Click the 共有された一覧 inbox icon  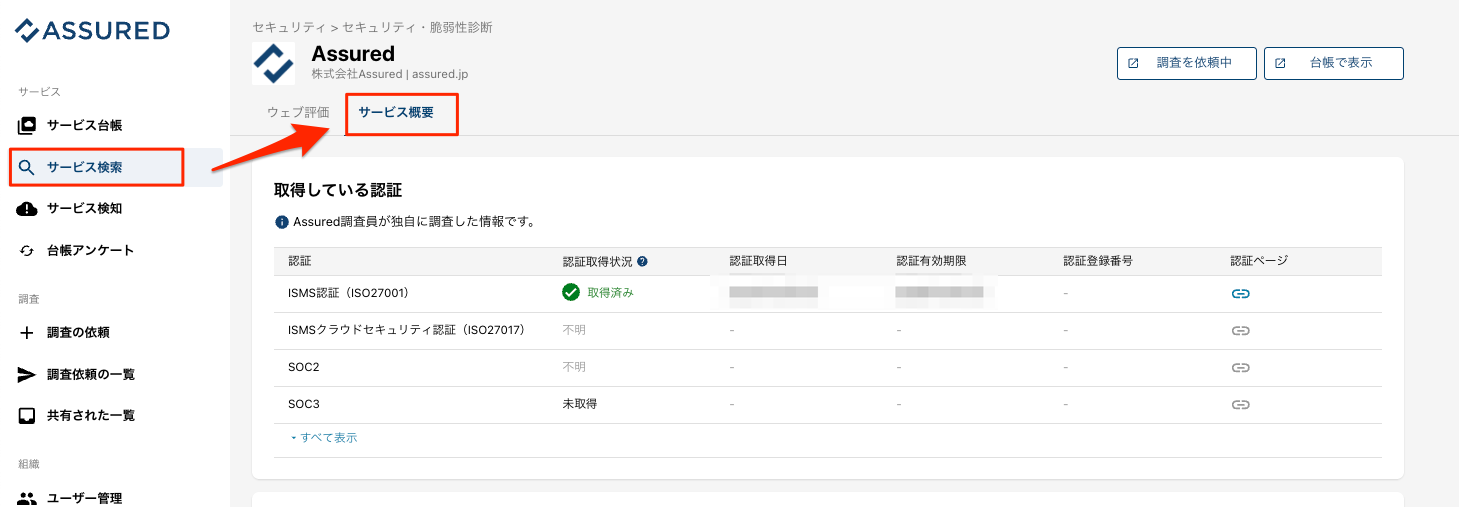27,415
